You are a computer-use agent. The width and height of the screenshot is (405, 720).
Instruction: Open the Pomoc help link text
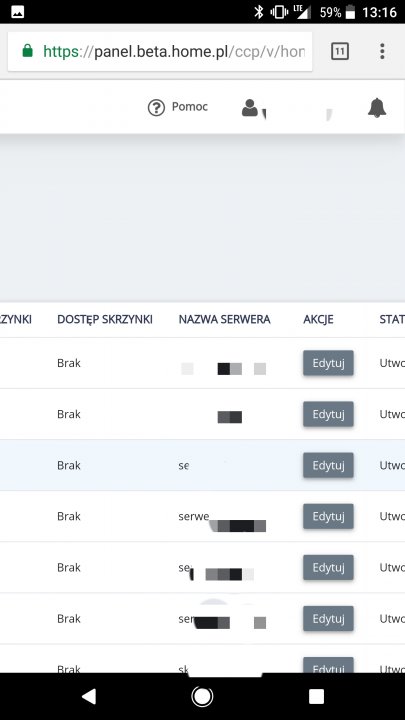point(190,107)
